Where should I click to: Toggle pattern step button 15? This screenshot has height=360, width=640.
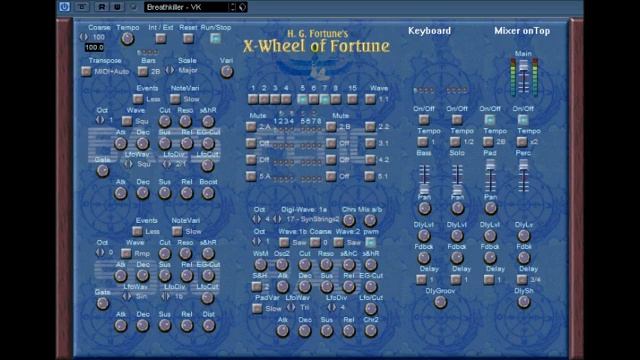click(x=352, y=99)
